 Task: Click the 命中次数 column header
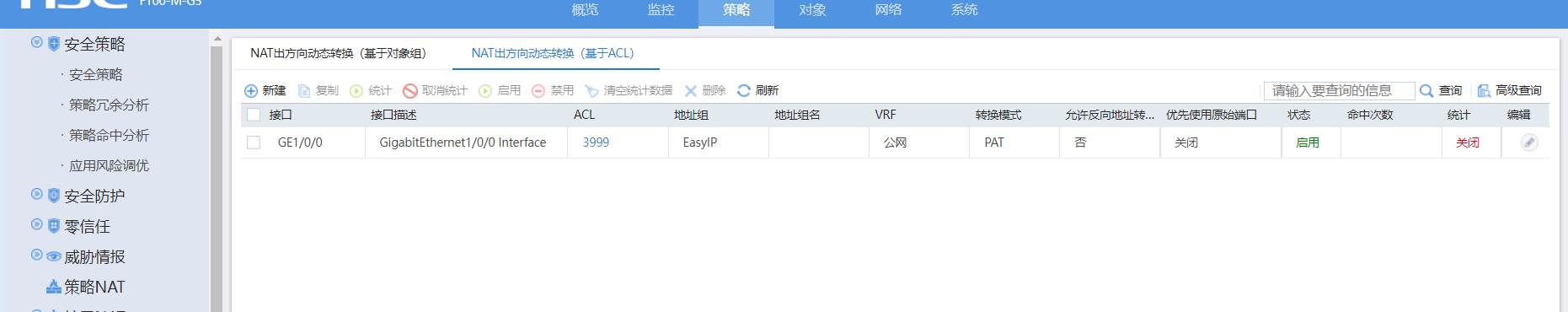click(1370, 115)
